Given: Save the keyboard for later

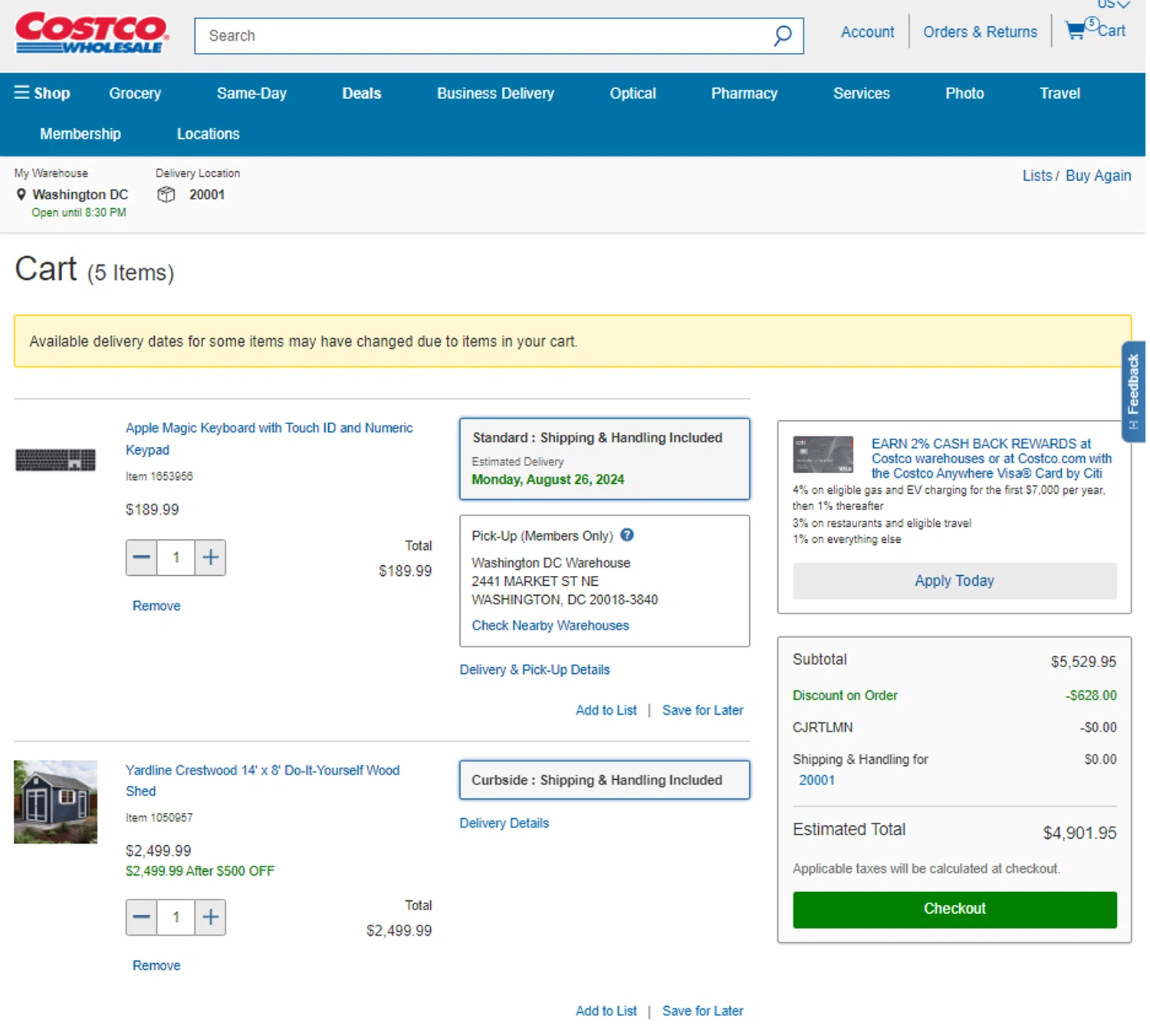Looking at the screenshot, I should (x=702, y=710).
